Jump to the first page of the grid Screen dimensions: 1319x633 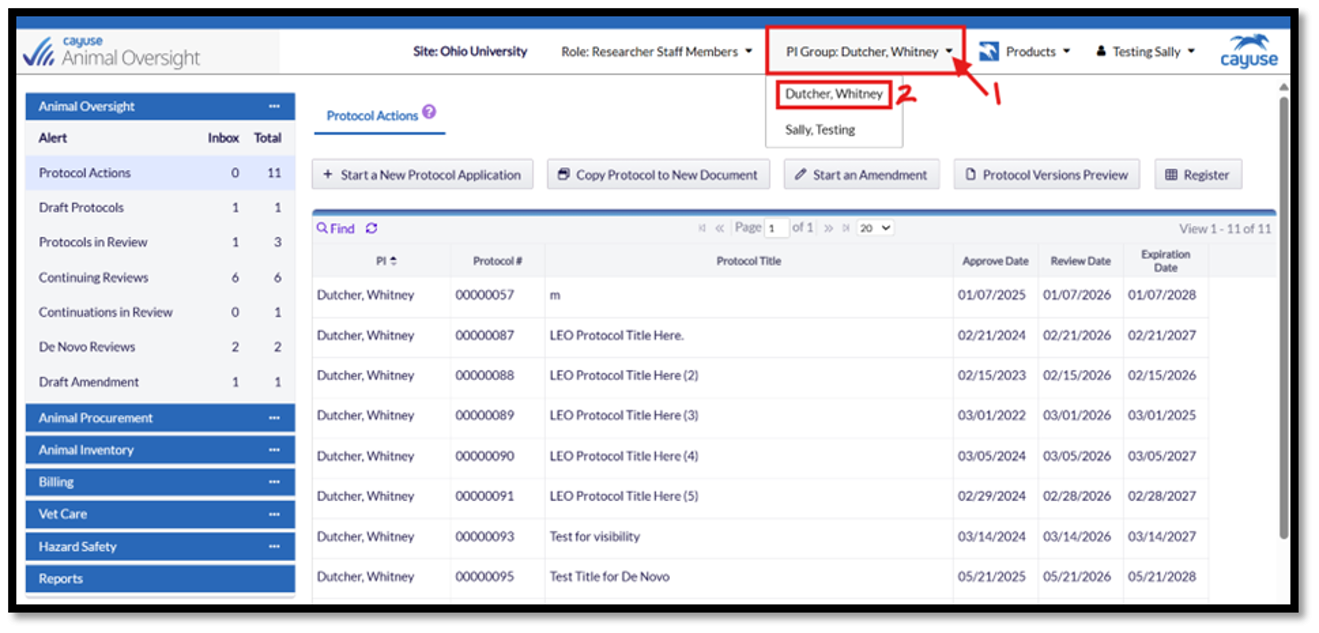coord(702,228)
